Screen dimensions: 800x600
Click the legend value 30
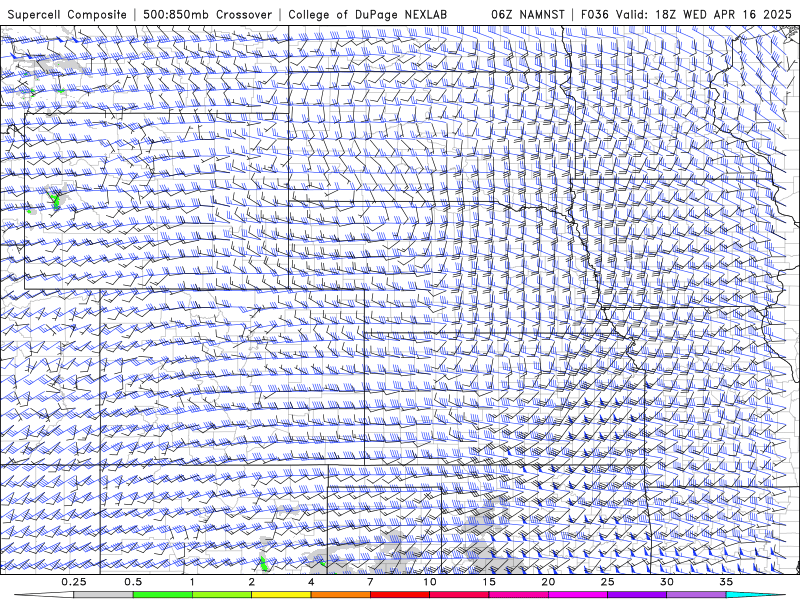pyautogui.click(x=667, y=582)
